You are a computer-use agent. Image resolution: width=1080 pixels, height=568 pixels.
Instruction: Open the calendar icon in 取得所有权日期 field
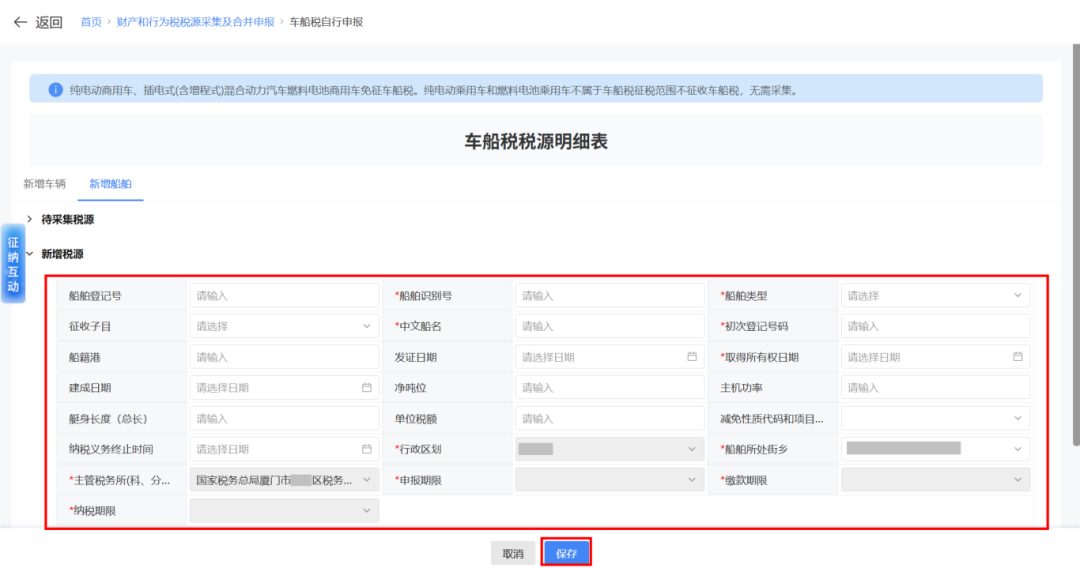click(x=1017, y=357)
